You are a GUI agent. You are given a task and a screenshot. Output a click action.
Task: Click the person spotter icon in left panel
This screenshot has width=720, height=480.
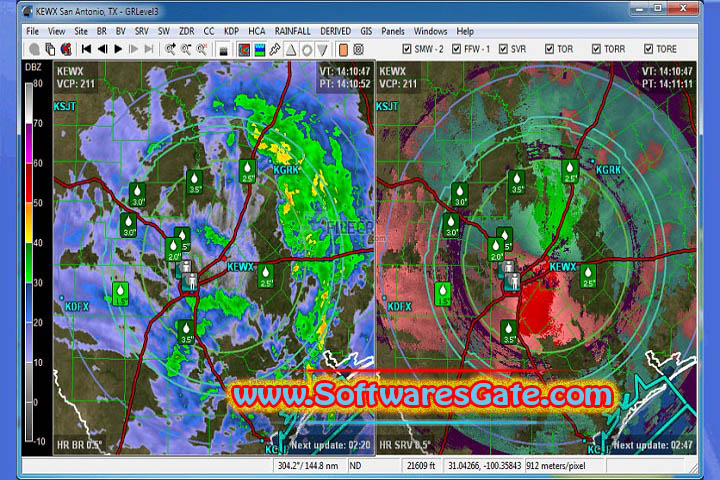pos(189,281)
